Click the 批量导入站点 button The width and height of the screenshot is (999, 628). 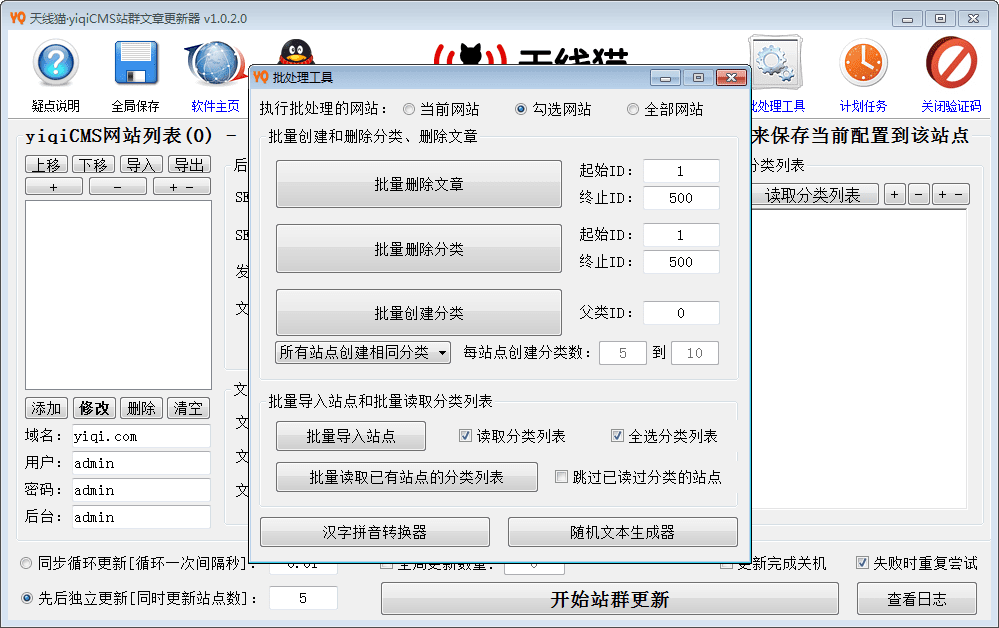click(351, 436)
